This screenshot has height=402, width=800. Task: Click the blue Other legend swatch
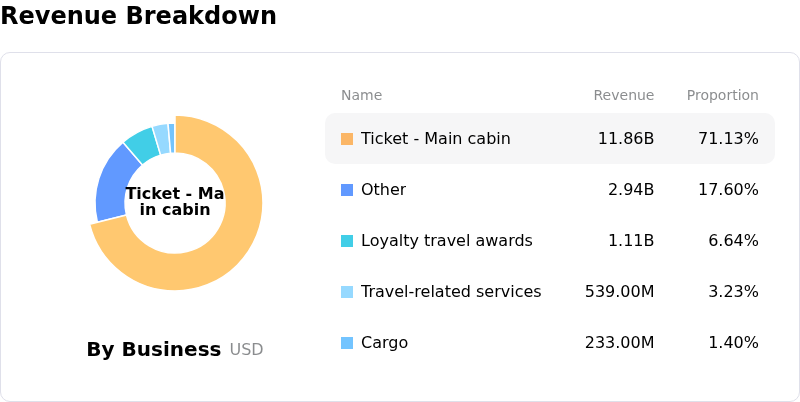[347, 190]
